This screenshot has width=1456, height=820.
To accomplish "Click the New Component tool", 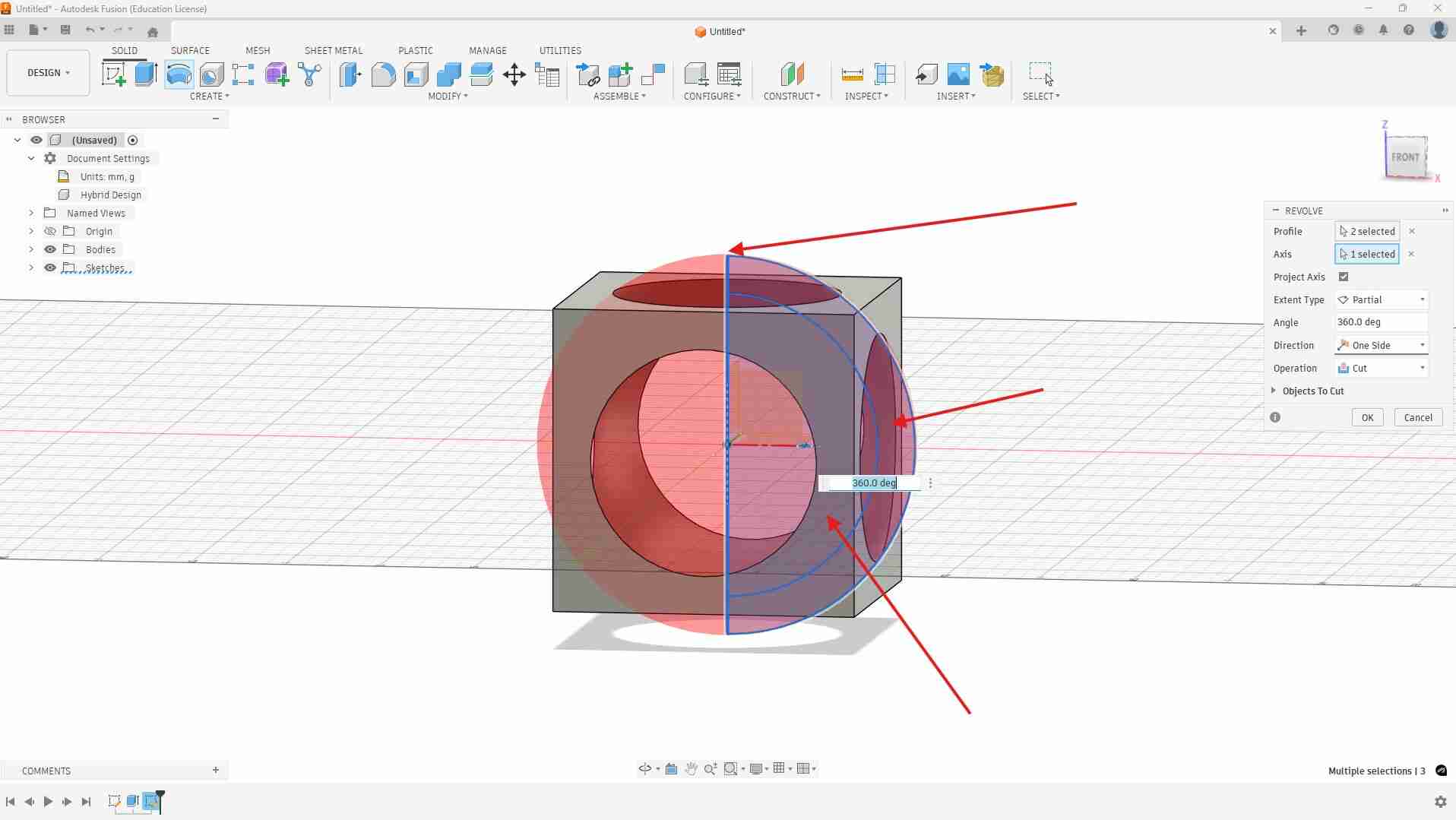I will 620,74.
